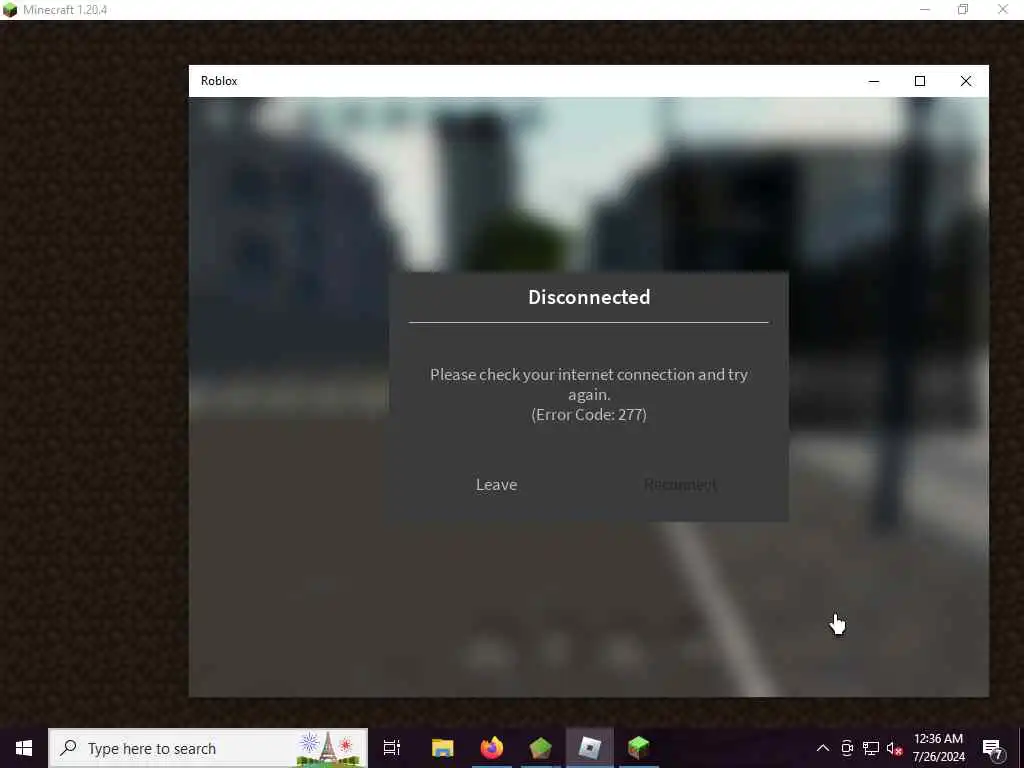
Task: Show hidden system tray icons
Action: click(x=823, y=748)
